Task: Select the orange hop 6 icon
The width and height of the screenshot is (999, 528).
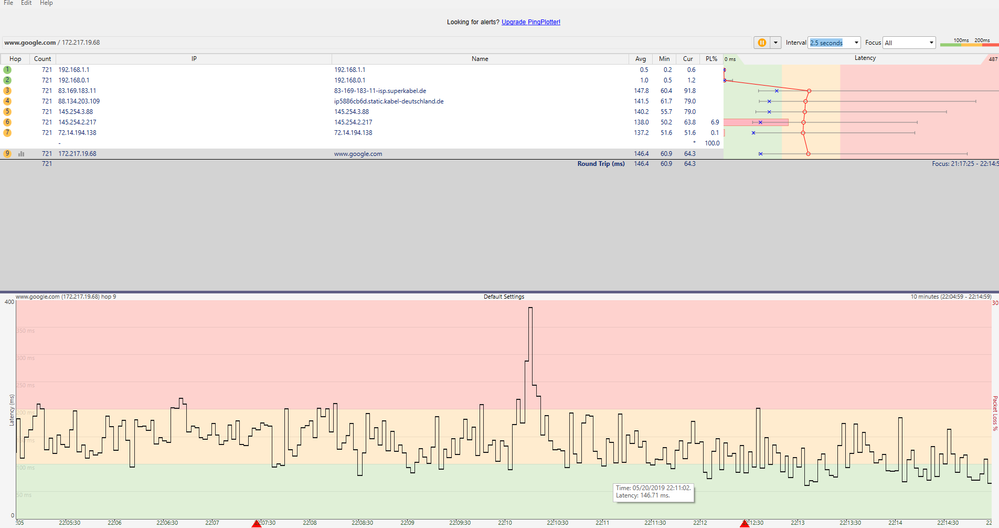Action: (8, 122)
